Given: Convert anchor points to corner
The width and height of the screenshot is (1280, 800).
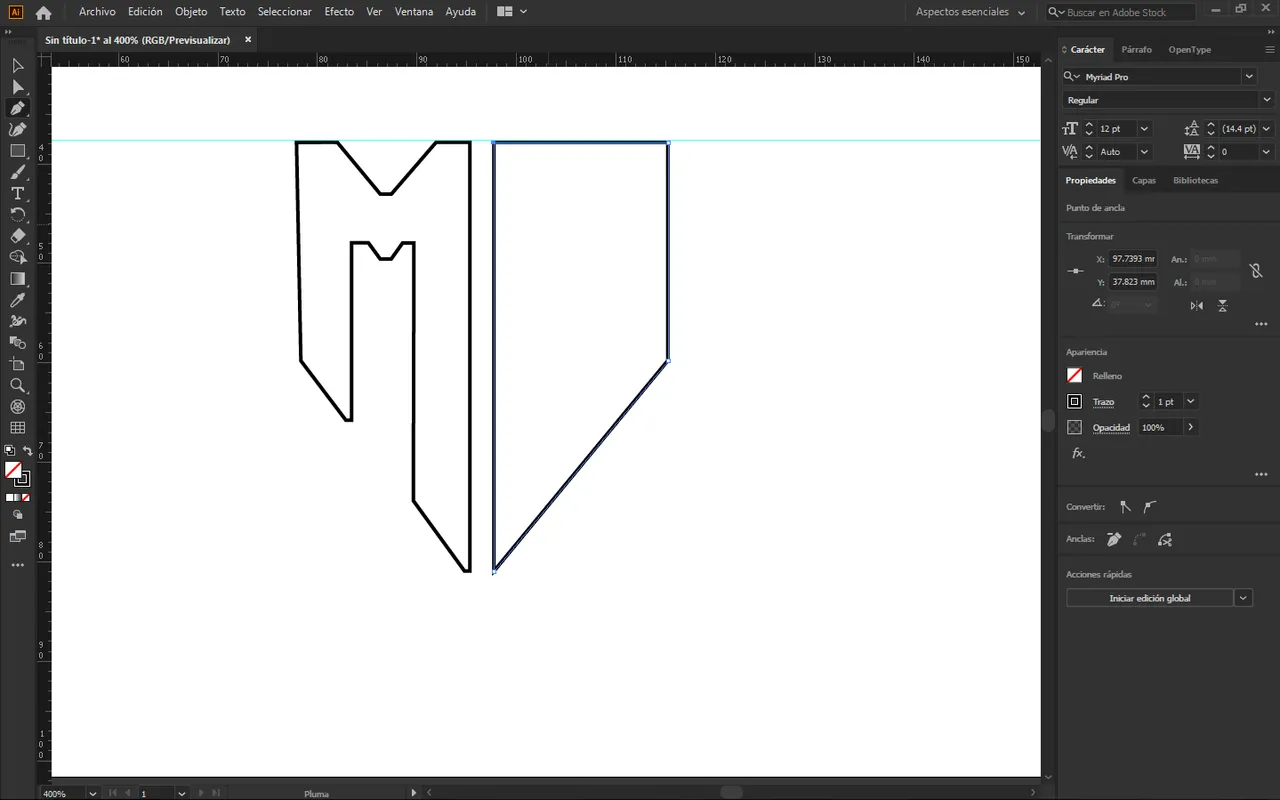Looking at the screenshot, I should click(1125, 507).
